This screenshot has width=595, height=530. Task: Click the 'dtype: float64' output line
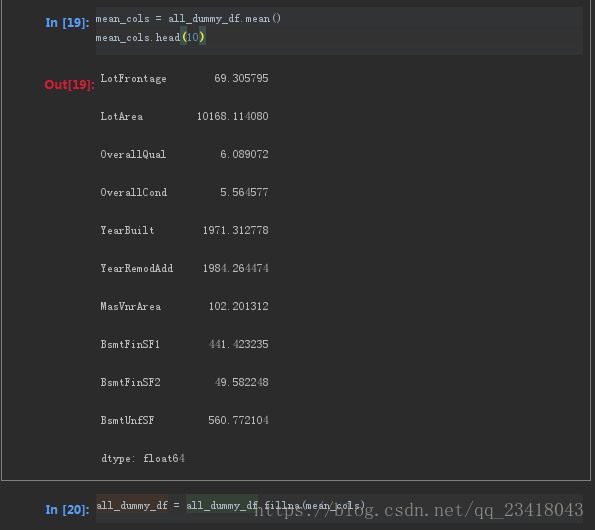click(143, 458)
